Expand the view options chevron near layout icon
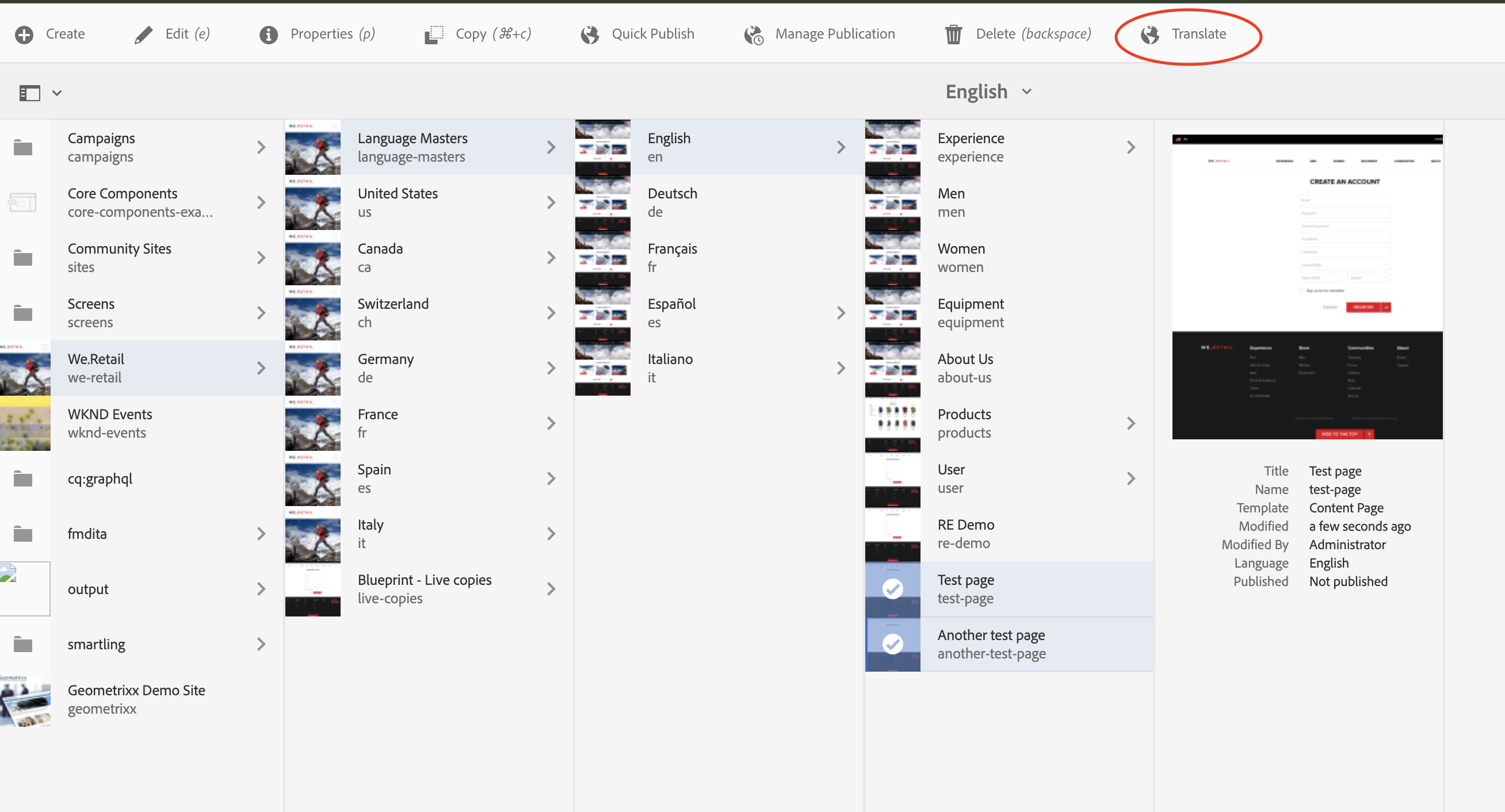The image size is (1505, 812). (x=56, y=93)
